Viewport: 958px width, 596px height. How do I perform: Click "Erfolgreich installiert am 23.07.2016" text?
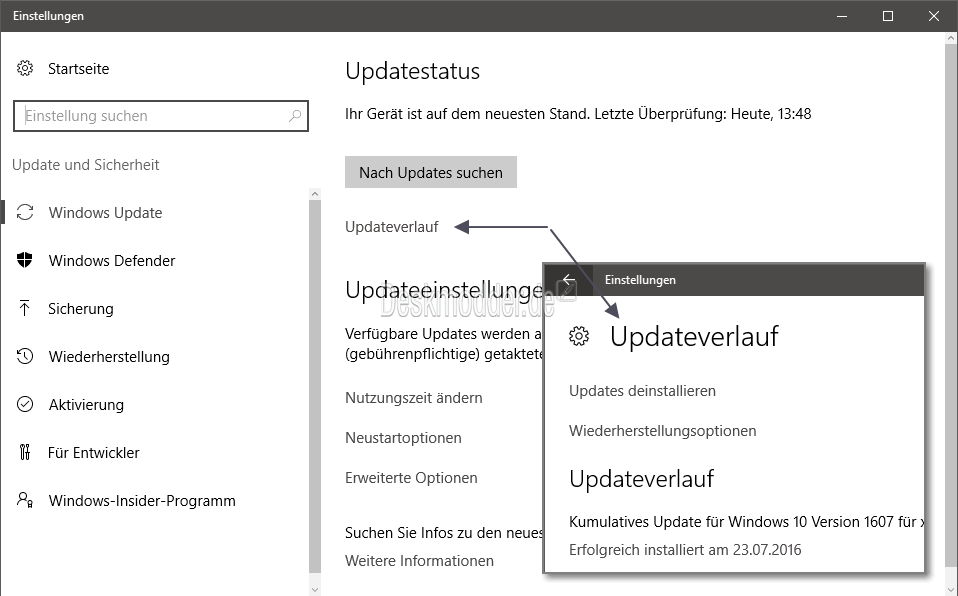point(685,550)
